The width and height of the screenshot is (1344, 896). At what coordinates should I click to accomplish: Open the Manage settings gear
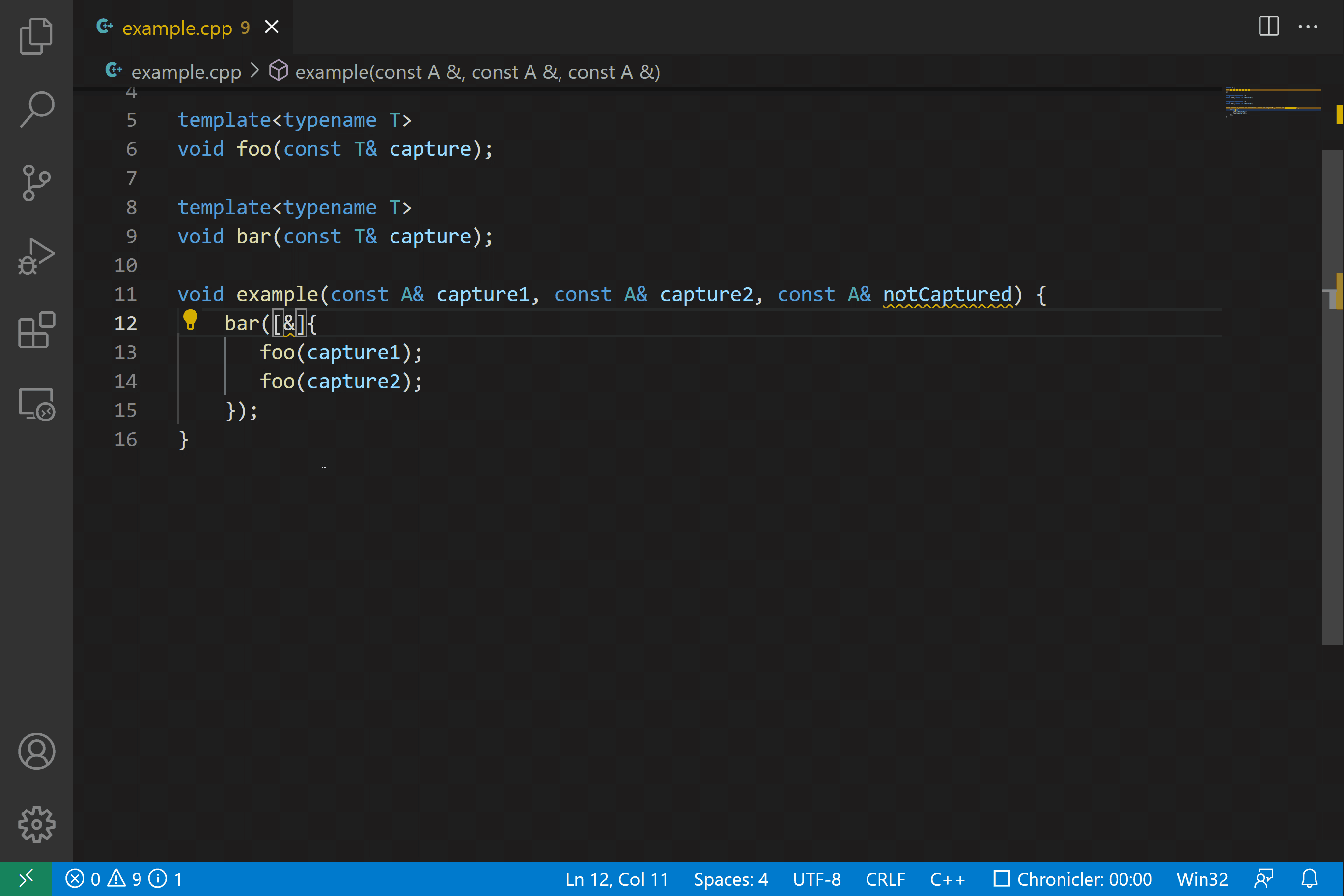click(36, 825)
